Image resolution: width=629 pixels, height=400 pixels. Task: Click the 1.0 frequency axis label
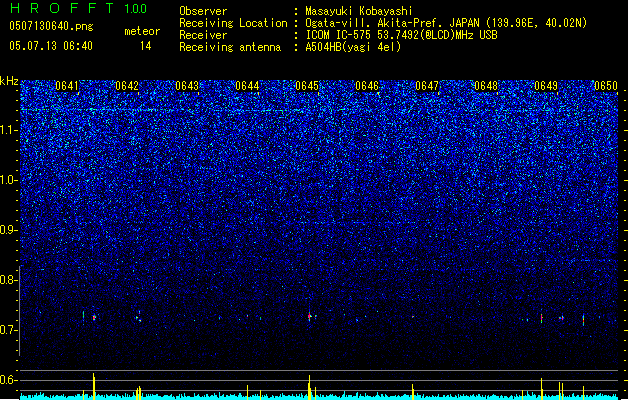click(x=9, y=180)
